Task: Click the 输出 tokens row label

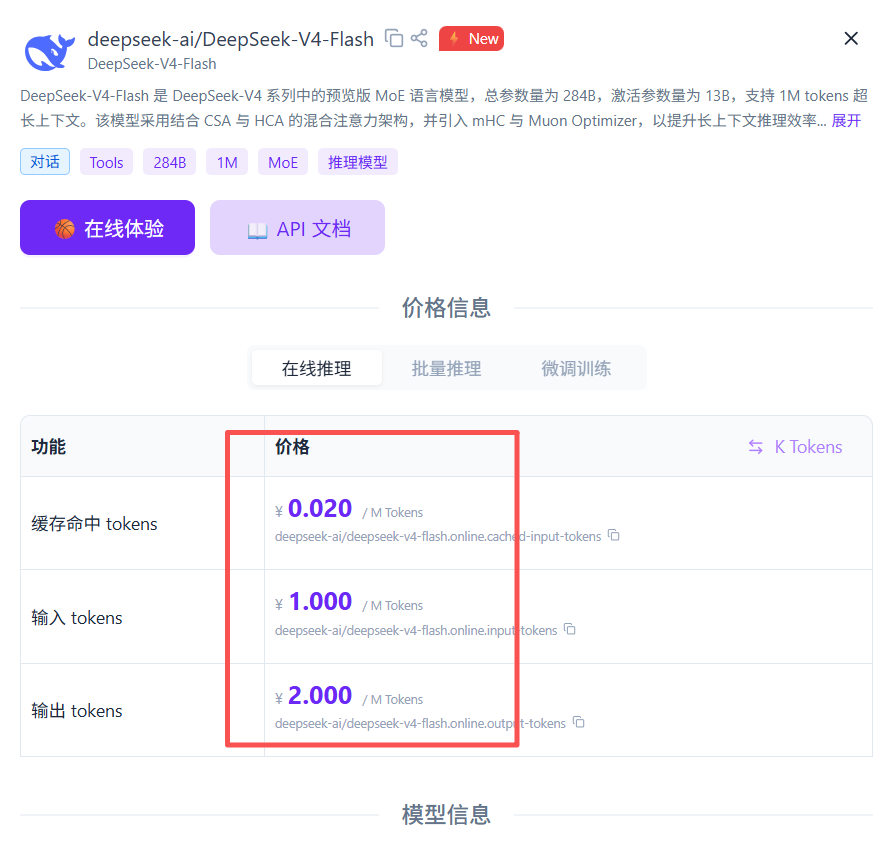Action: 77,711
